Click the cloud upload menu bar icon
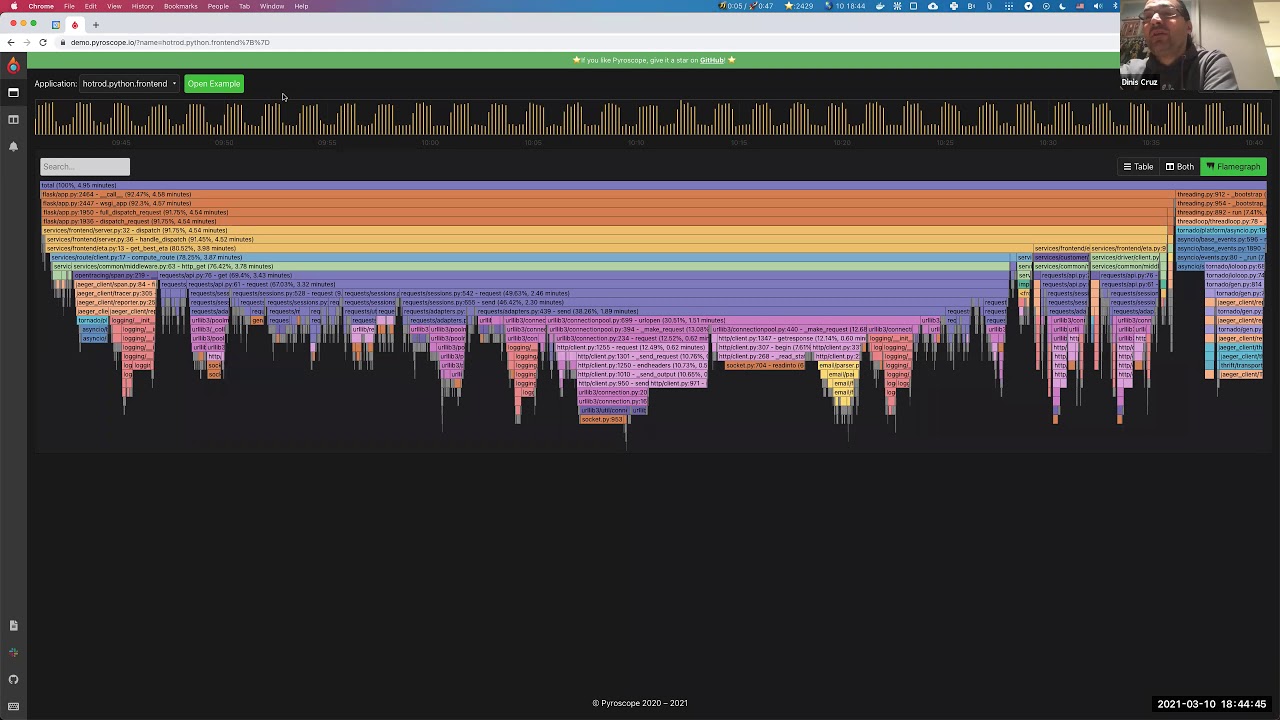1280x720 pixels. (x=933, y=6)
